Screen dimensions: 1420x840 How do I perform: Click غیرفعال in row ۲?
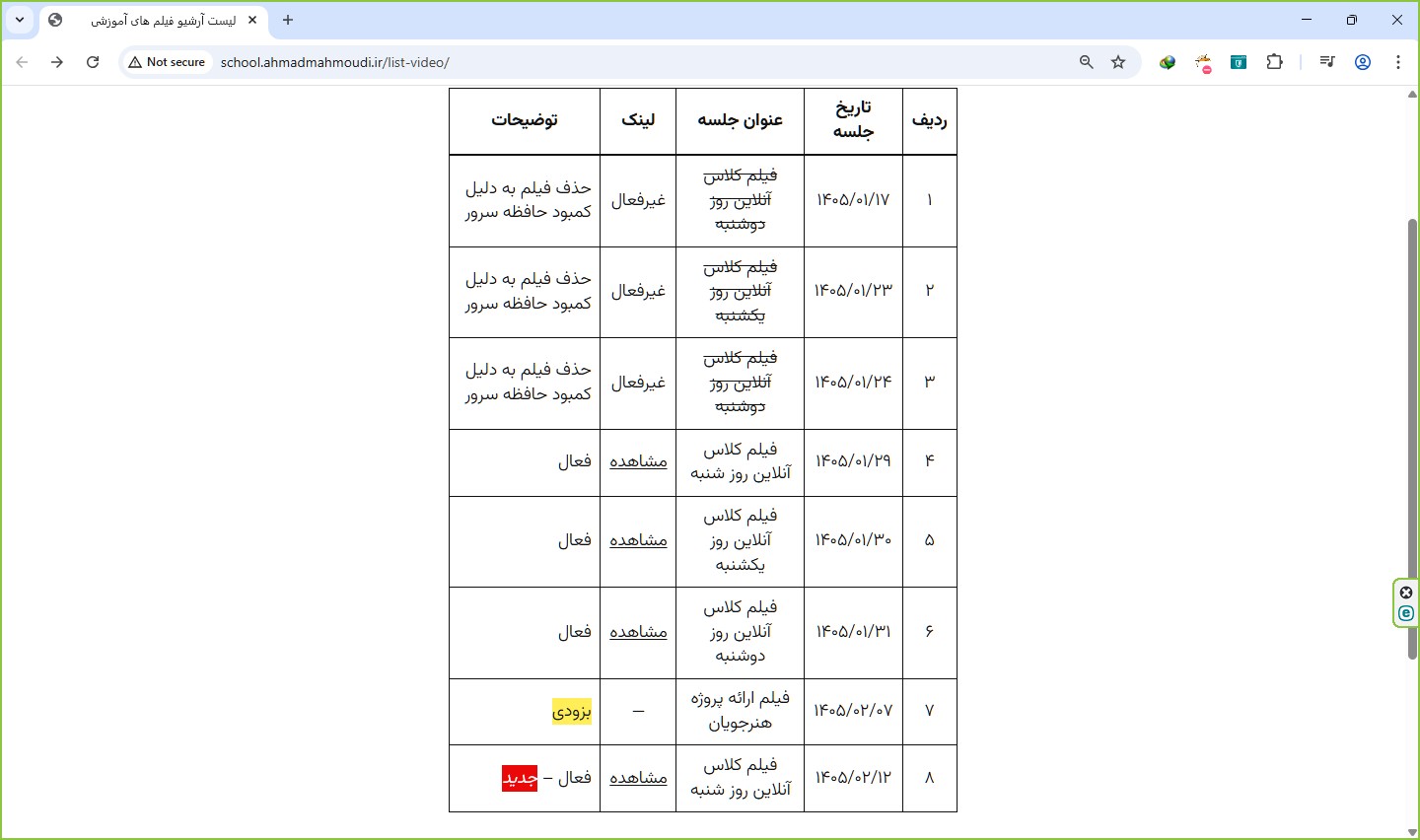638,291
